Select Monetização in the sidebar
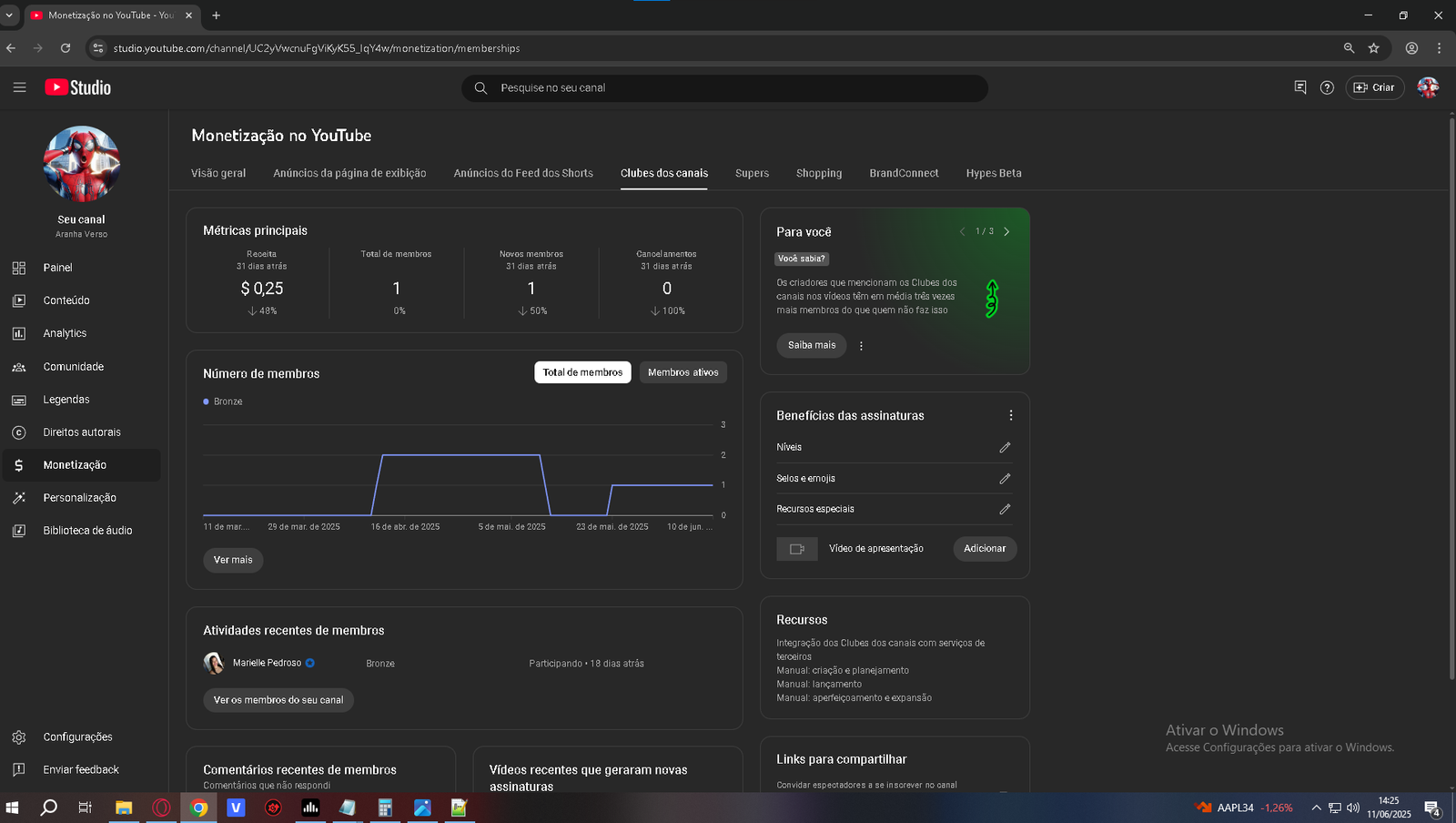The width and height of the screenshot is (1456, 823). coord(82,465)
